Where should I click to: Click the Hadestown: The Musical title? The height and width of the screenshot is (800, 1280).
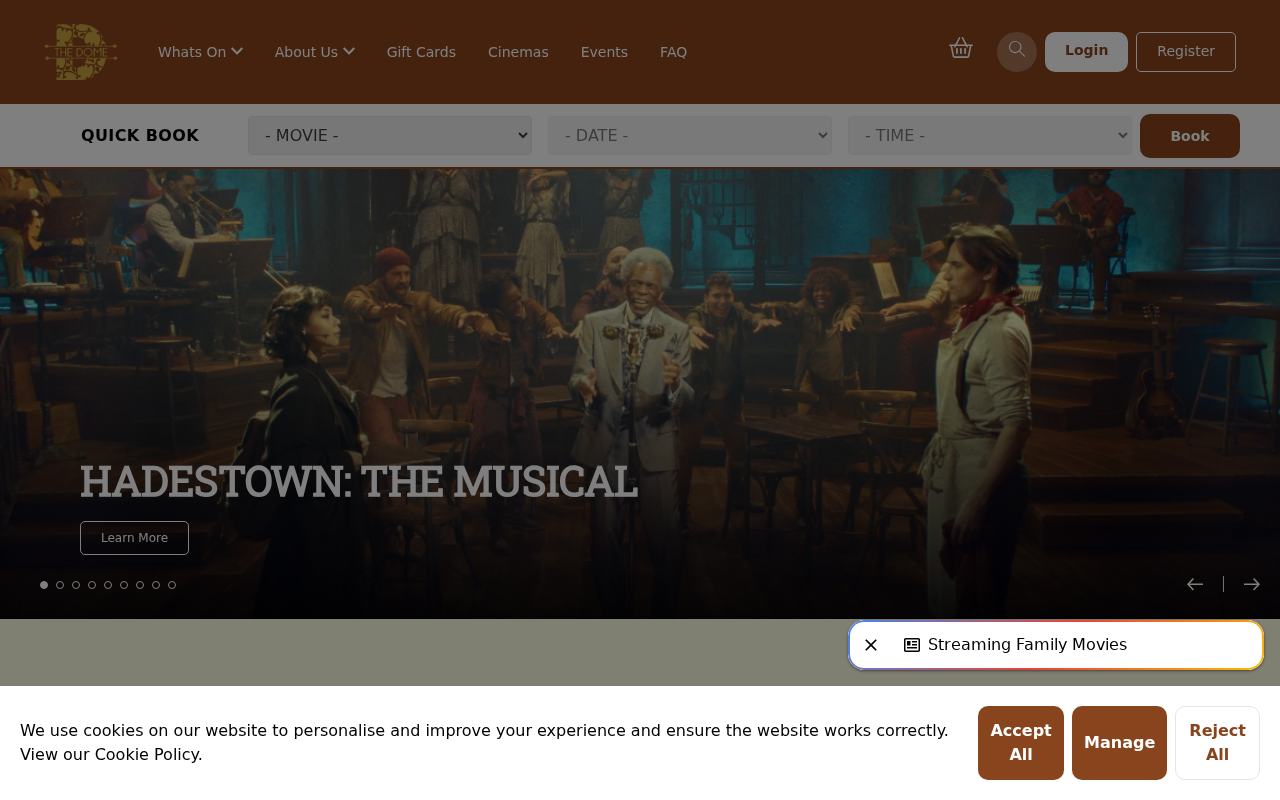[358, 481]
